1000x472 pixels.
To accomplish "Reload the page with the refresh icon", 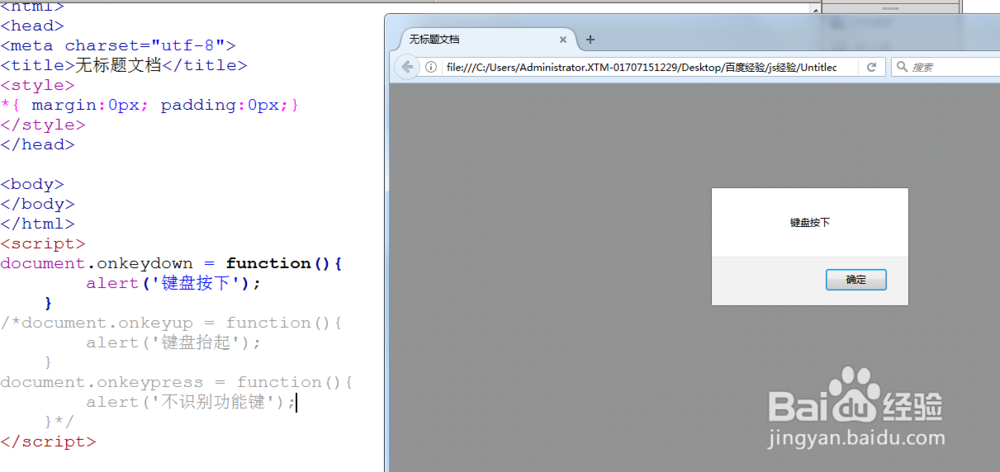I will click(x=871, y=67).
